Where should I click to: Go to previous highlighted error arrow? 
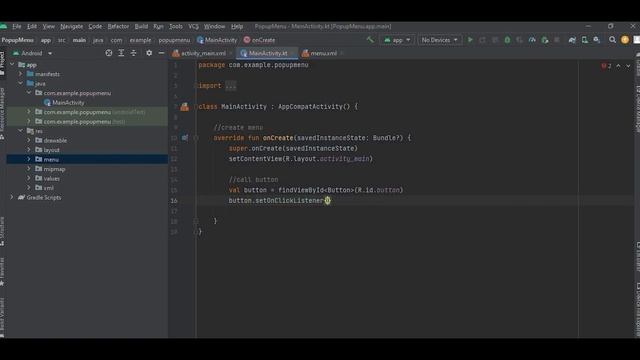click(618, 66)
